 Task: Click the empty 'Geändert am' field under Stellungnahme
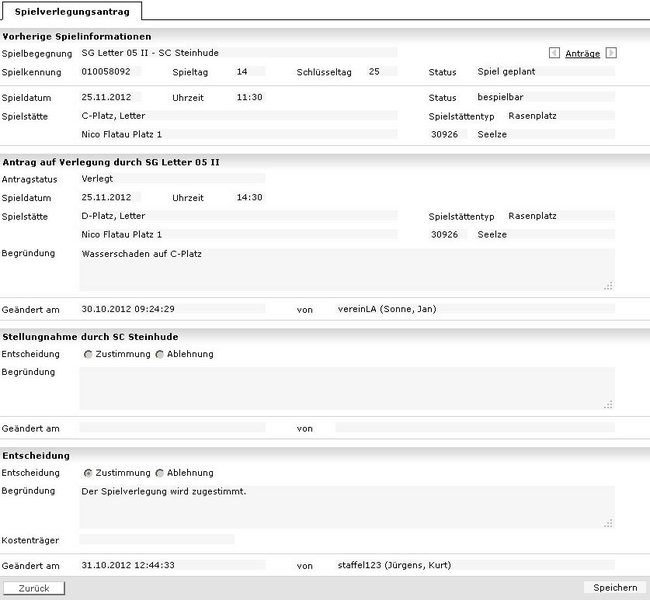tap(172, 428)
